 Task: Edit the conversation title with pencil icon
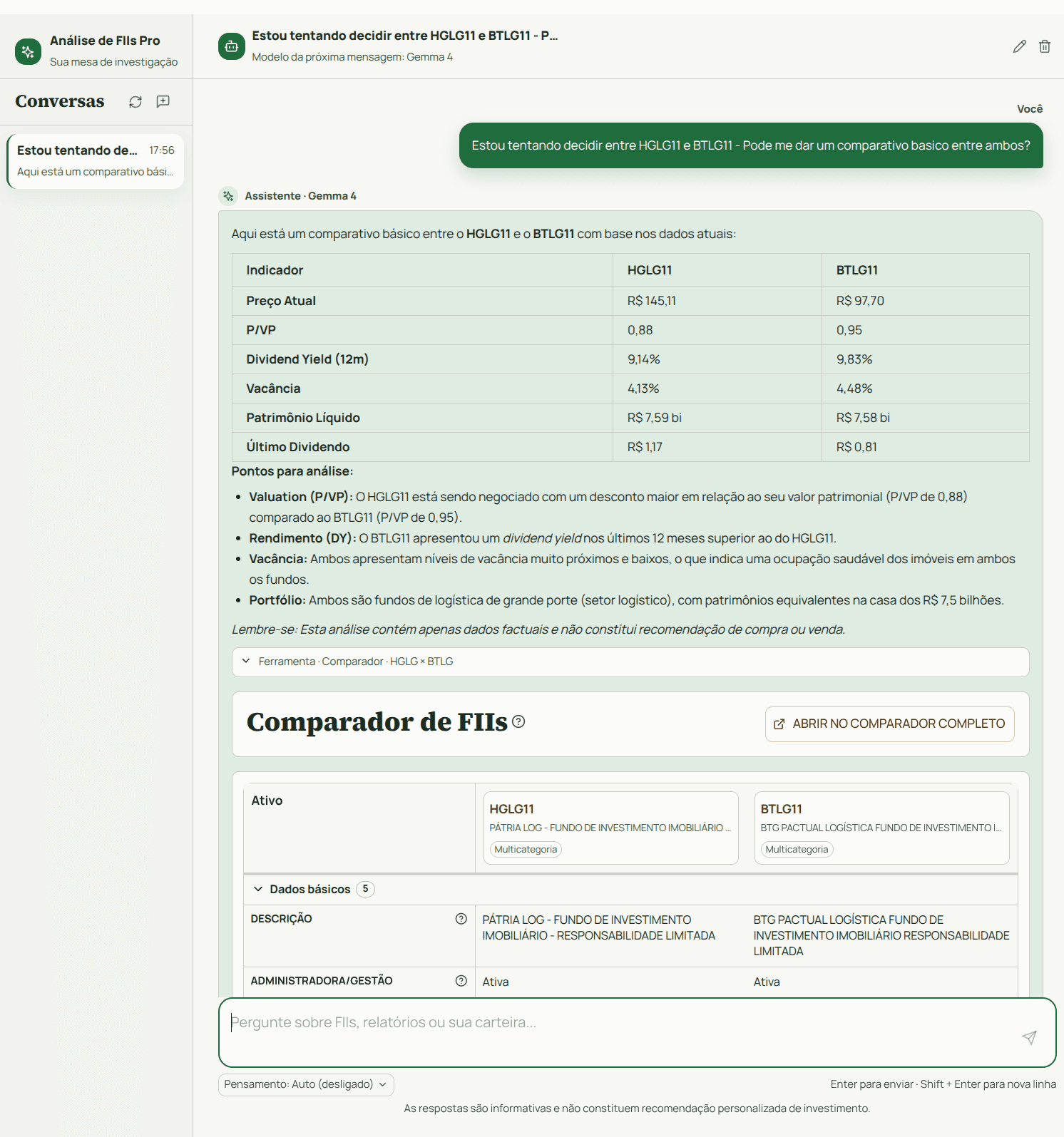tap(1020, 46)
